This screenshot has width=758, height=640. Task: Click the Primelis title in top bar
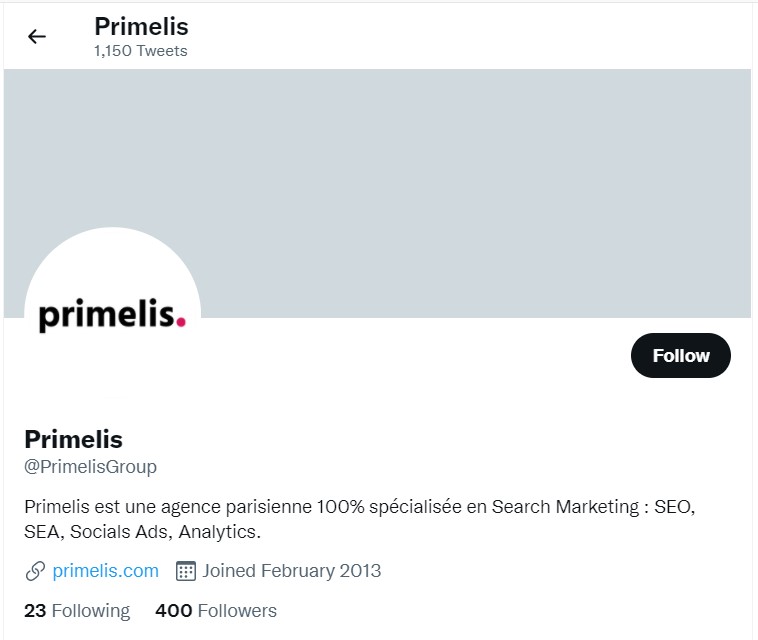(141, 27)
